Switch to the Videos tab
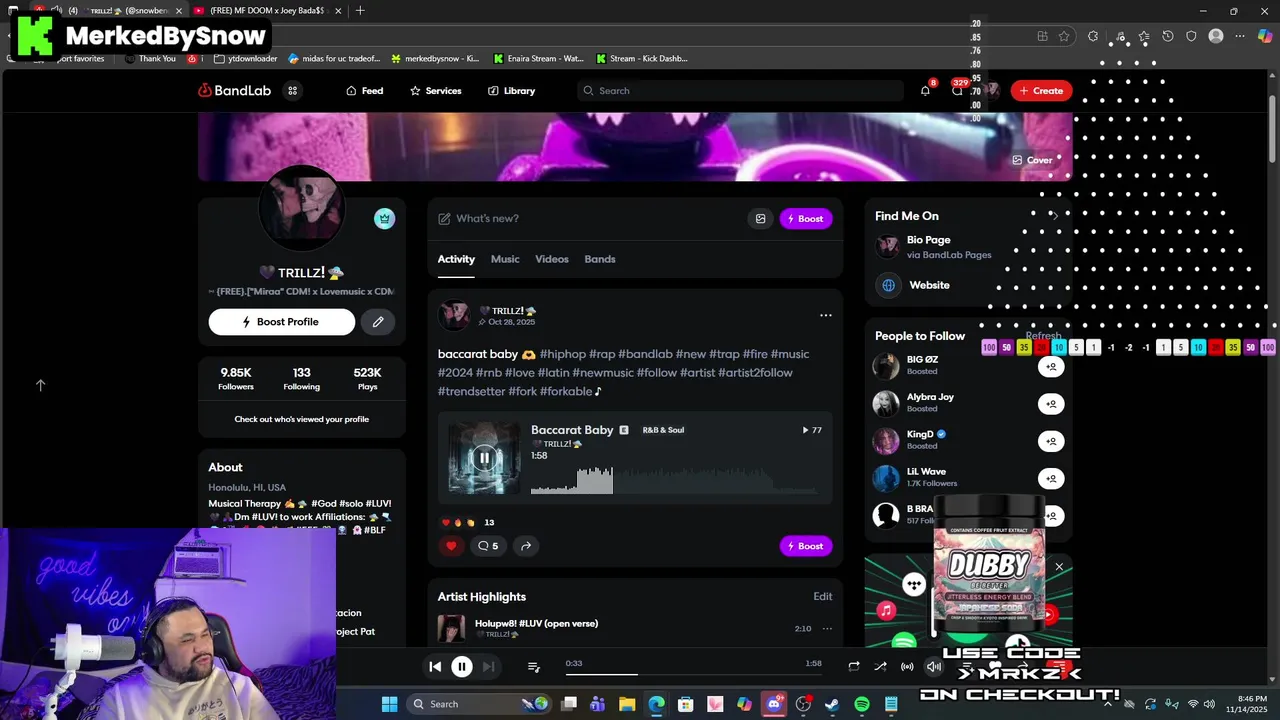 [x=552, y=259]
